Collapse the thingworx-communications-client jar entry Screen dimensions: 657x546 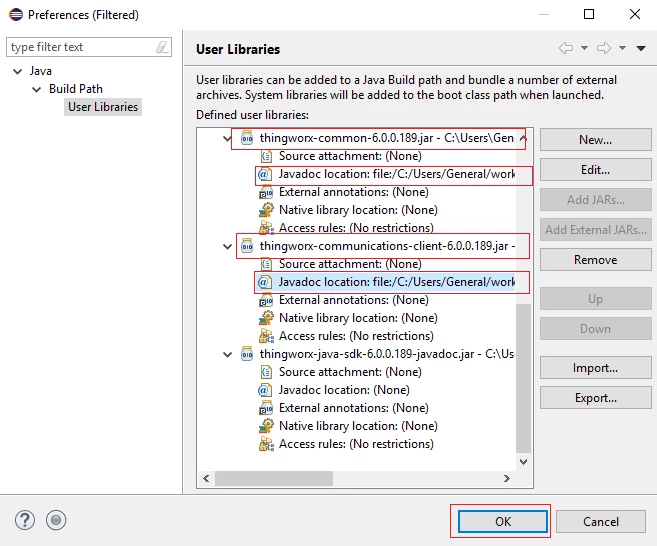tap(227, 246)
